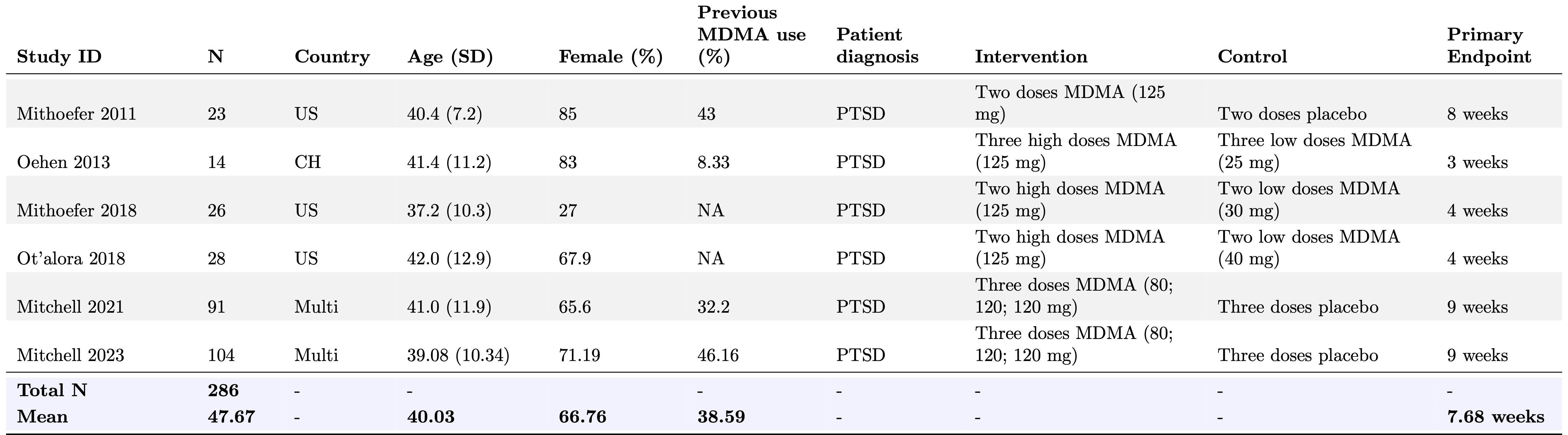Click the age value 39.08 (10.34)

point(458,355)
